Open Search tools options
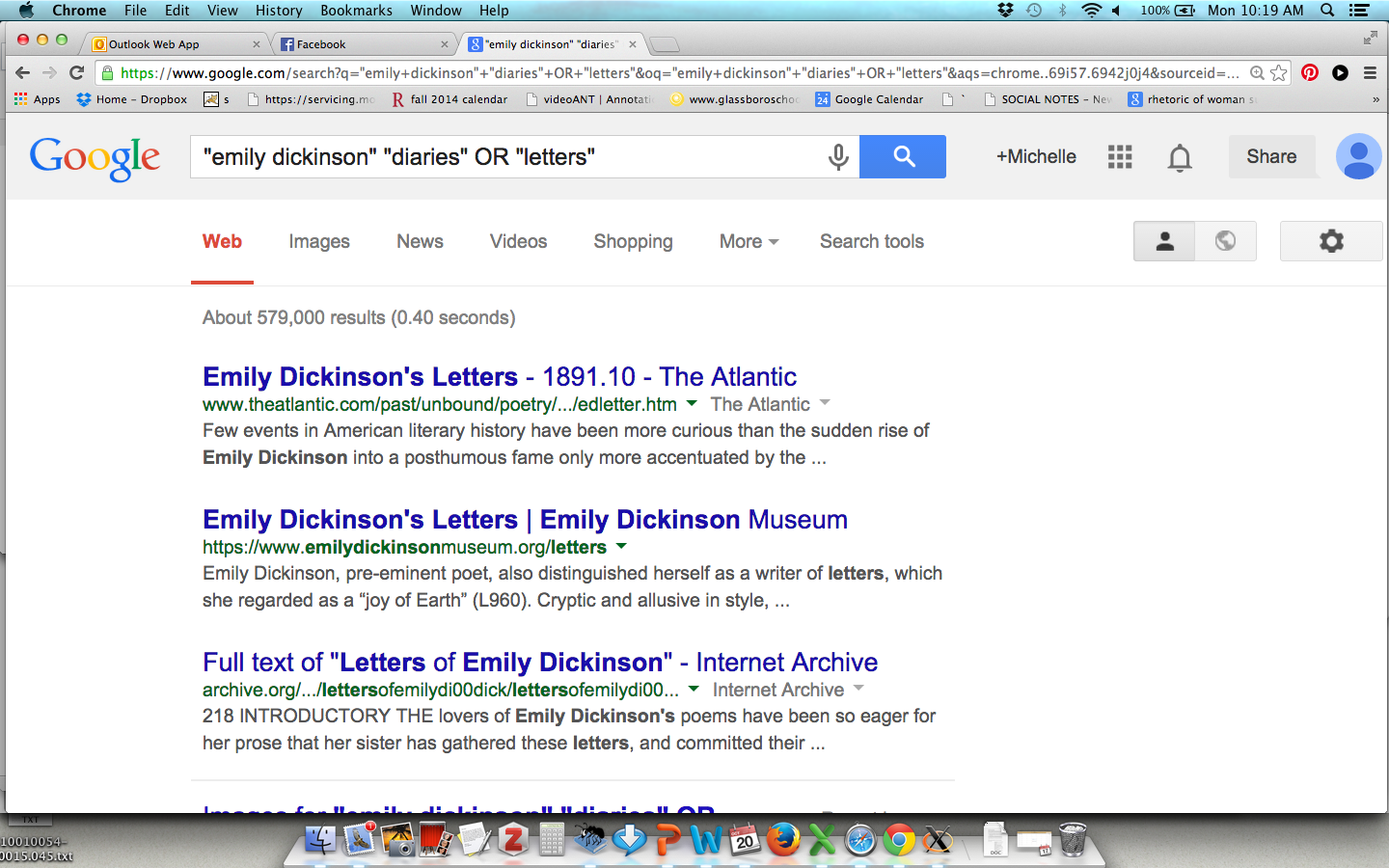Screen dimensions: 1389x868 [x=872, y=241]
